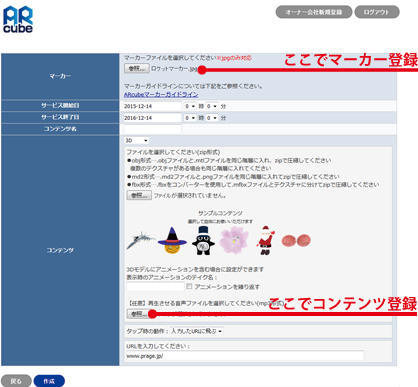
Task: Click the owner company registration button
Action: 314,12
